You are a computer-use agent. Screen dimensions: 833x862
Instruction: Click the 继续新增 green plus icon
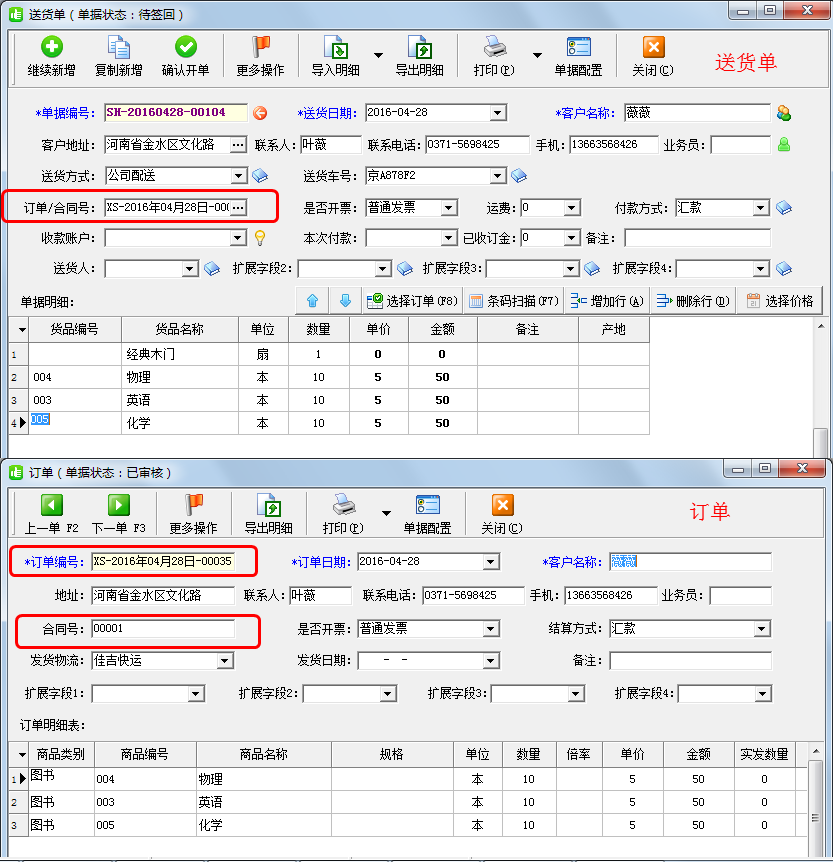(x=51, y=48)
